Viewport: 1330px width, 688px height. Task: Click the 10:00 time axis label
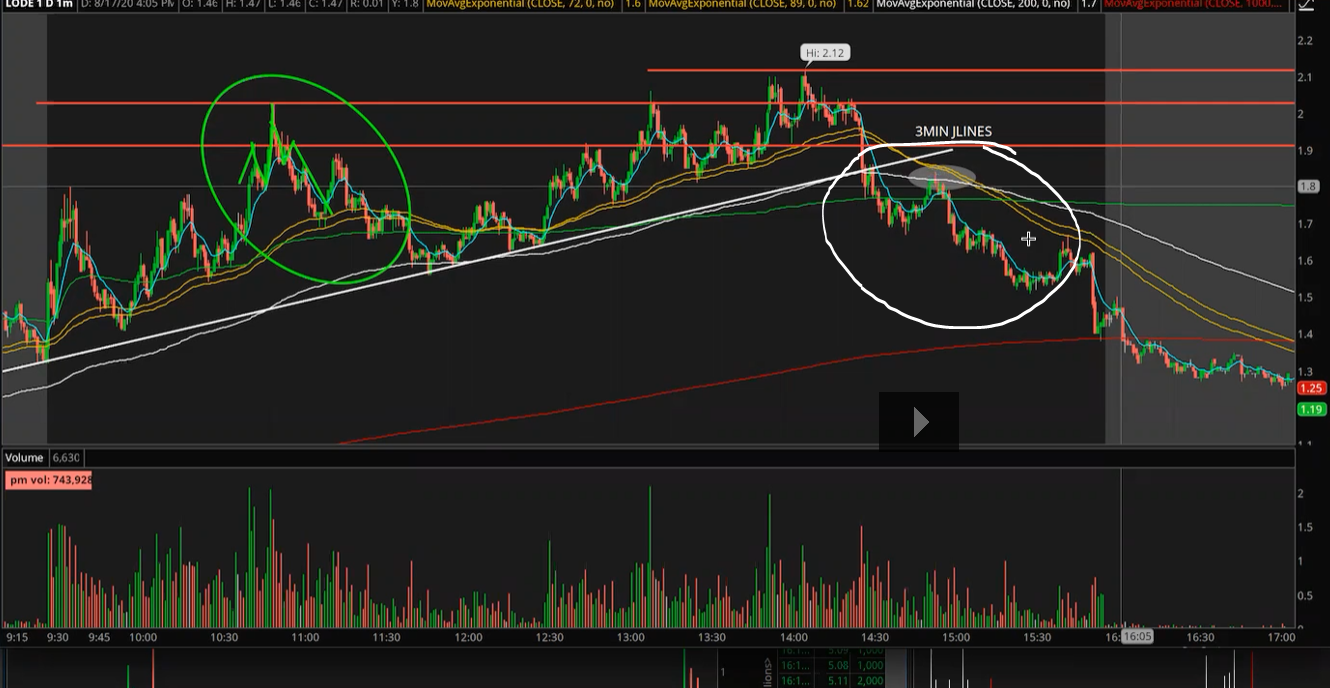(142, 637)
